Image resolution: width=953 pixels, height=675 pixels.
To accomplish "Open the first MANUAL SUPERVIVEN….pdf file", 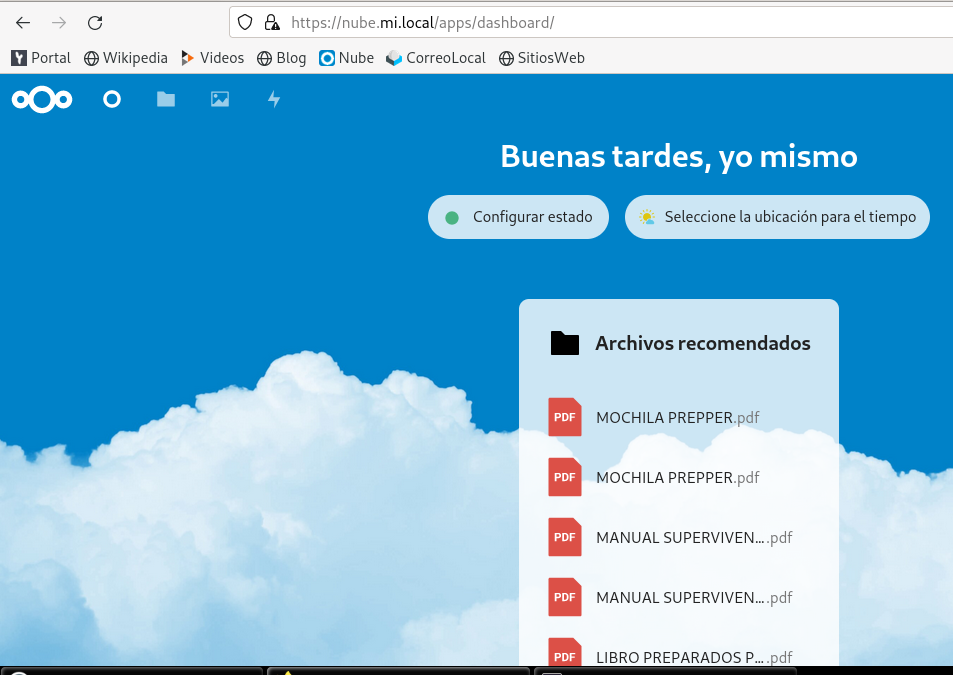I will [x=679, y=538].
